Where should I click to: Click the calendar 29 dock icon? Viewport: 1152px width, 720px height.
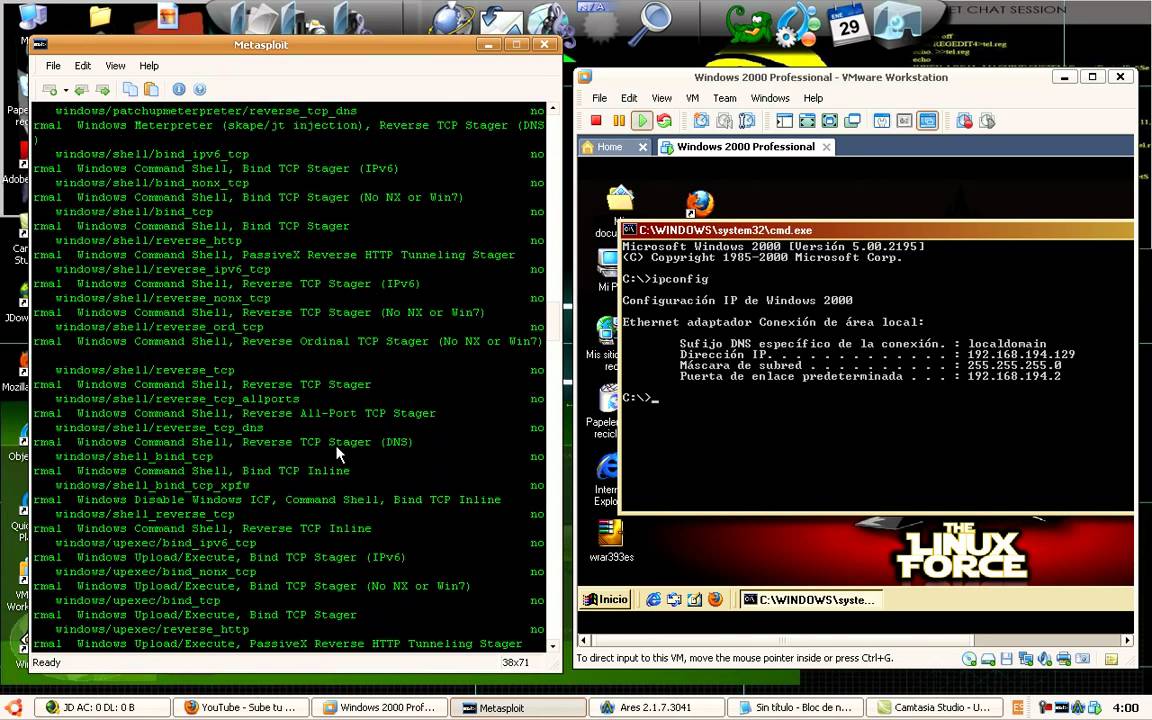click(847, 24)
